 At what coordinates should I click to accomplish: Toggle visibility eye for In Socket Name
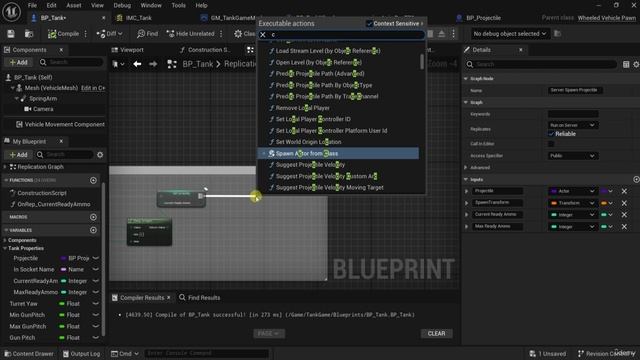96,269
